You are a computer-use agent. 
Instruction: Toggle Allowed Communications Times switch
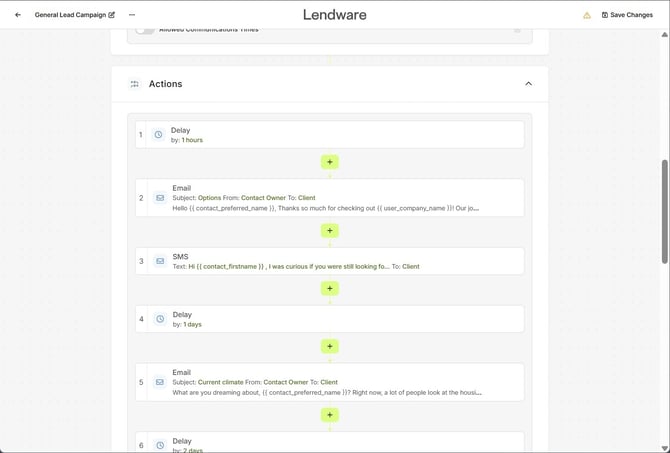(146, 30)
